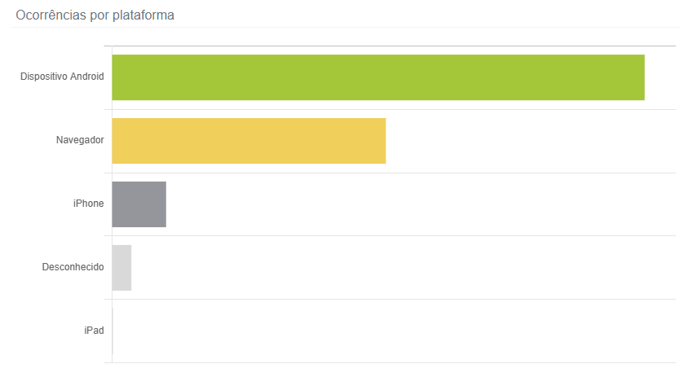
Task: Click empty space right of Android bar
Action: 660,77
